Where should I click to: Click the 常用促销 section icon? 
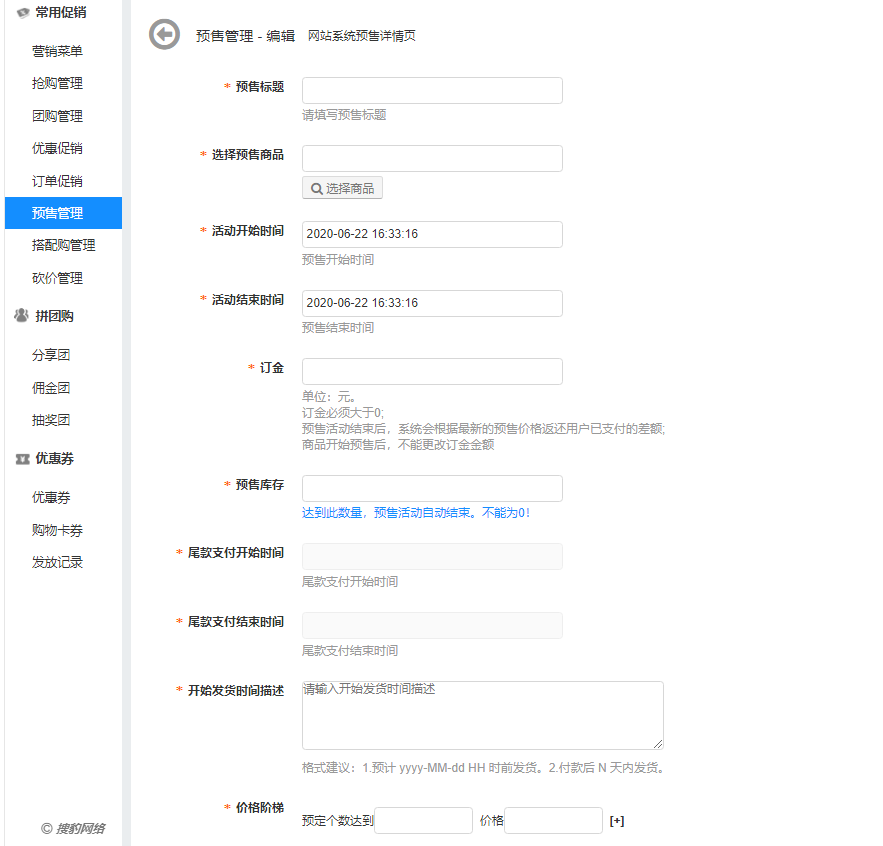pyautogui.click(x=22, y=13)
